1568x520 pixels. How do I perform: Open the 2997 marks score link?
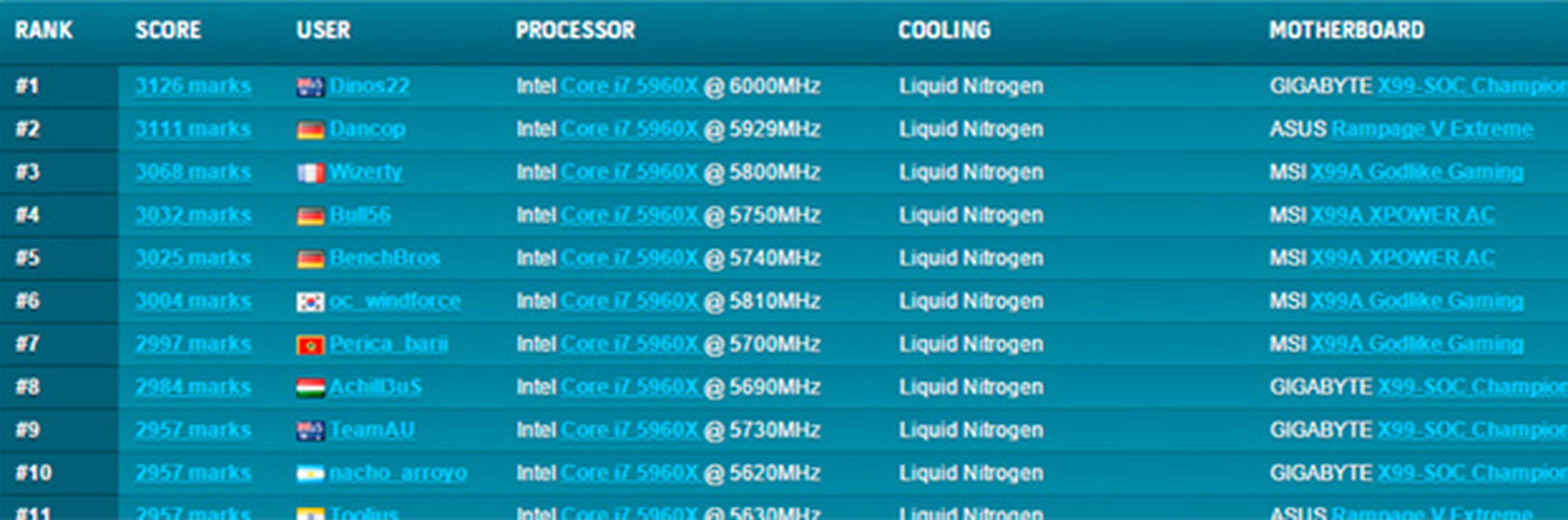(x=193, y=344)
